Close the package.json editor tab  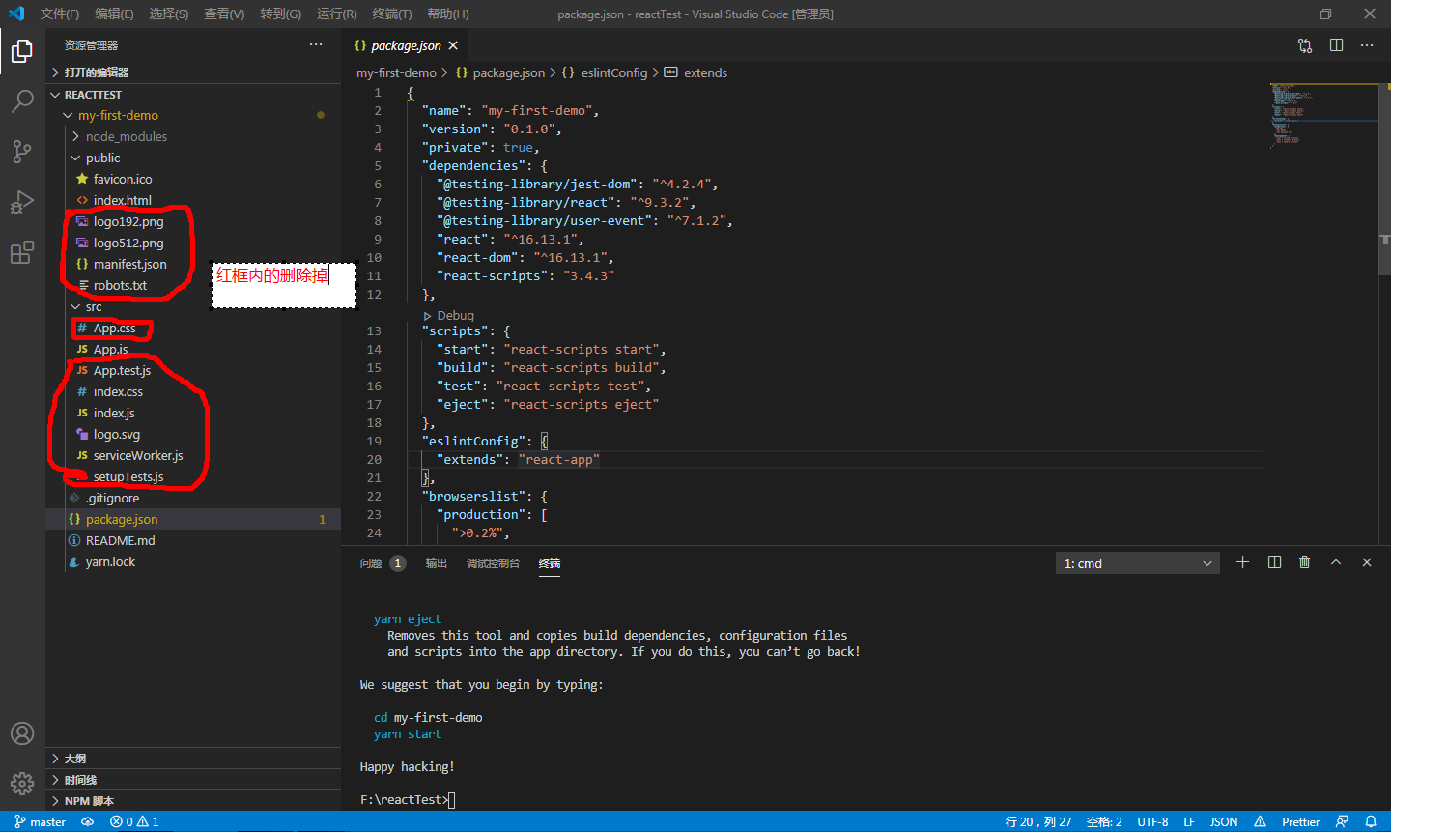click(x=453, y=46)
